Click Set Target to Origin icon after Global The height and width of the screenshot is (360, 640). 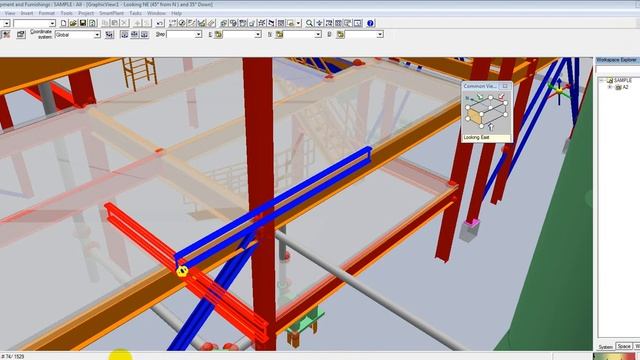pyautogui.click(x=109, y=35)
